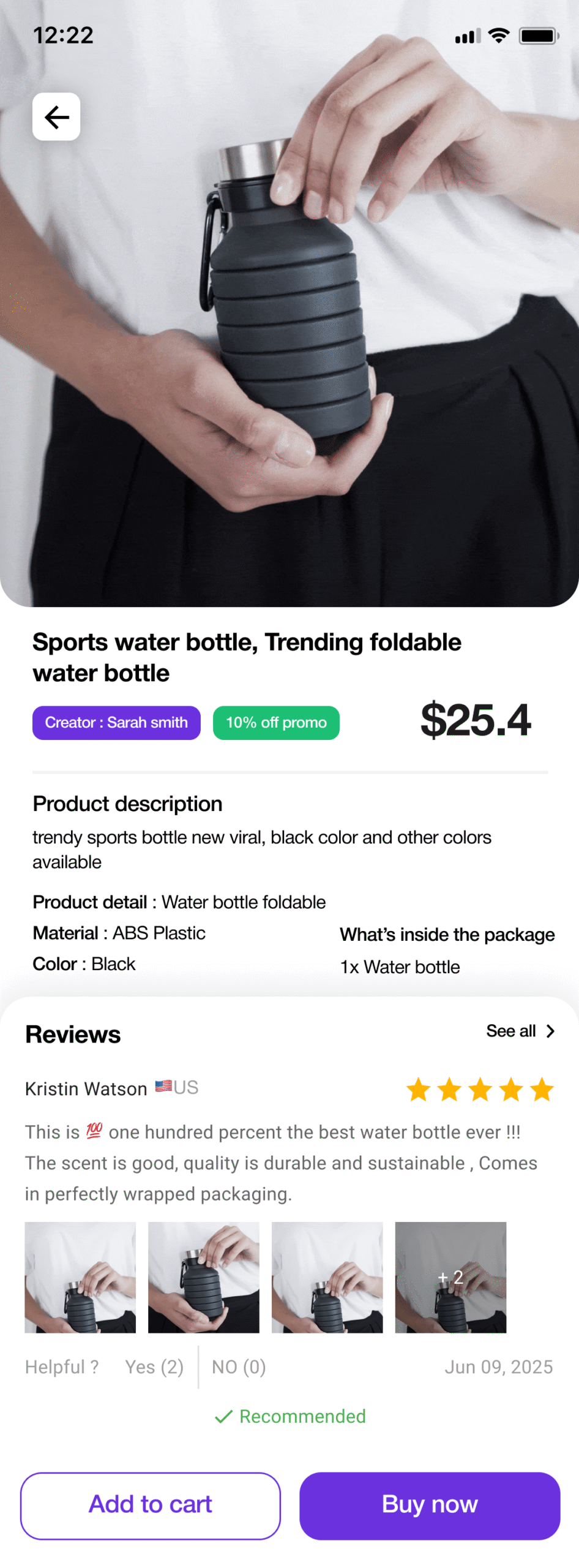
Task: Click the fifth review rating star
Action: 542,1090
